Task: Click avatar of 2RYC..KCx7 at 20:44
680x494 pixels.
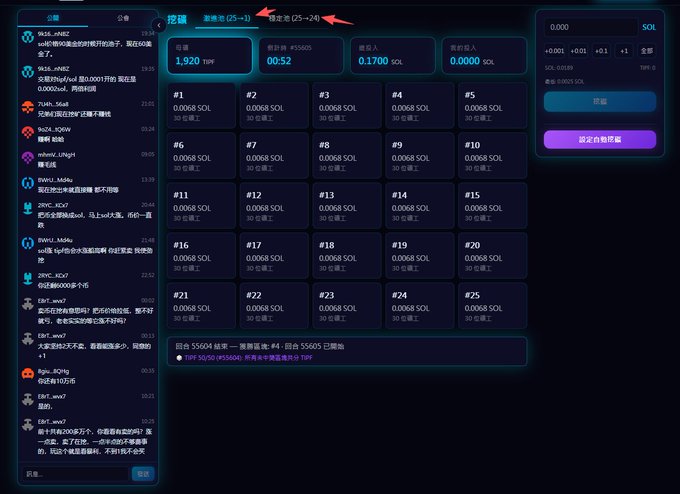Action: coord(28,208)
